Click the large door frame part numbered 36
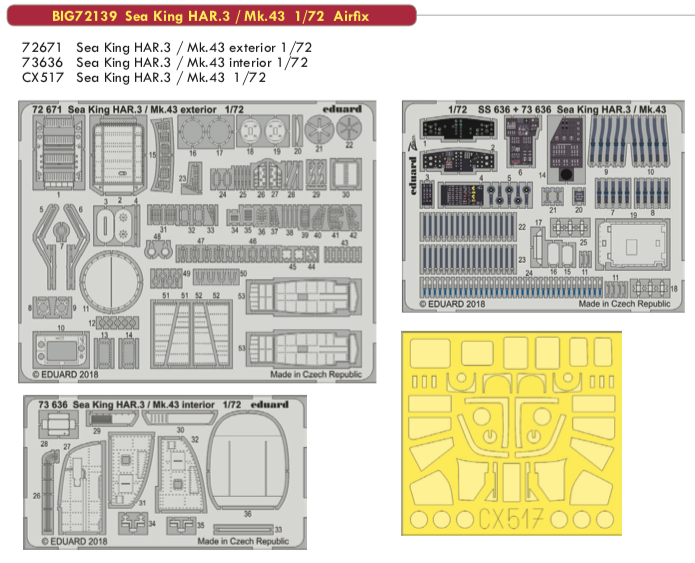This screenshot has height=563, width=695. tap(247, 461)
